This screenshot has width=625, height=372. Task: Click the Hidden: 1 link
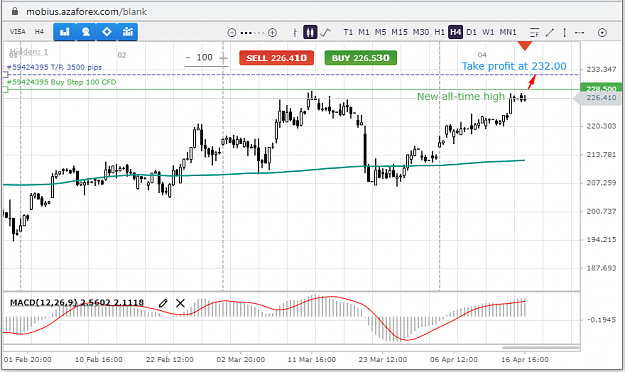(x=29, y=52)
